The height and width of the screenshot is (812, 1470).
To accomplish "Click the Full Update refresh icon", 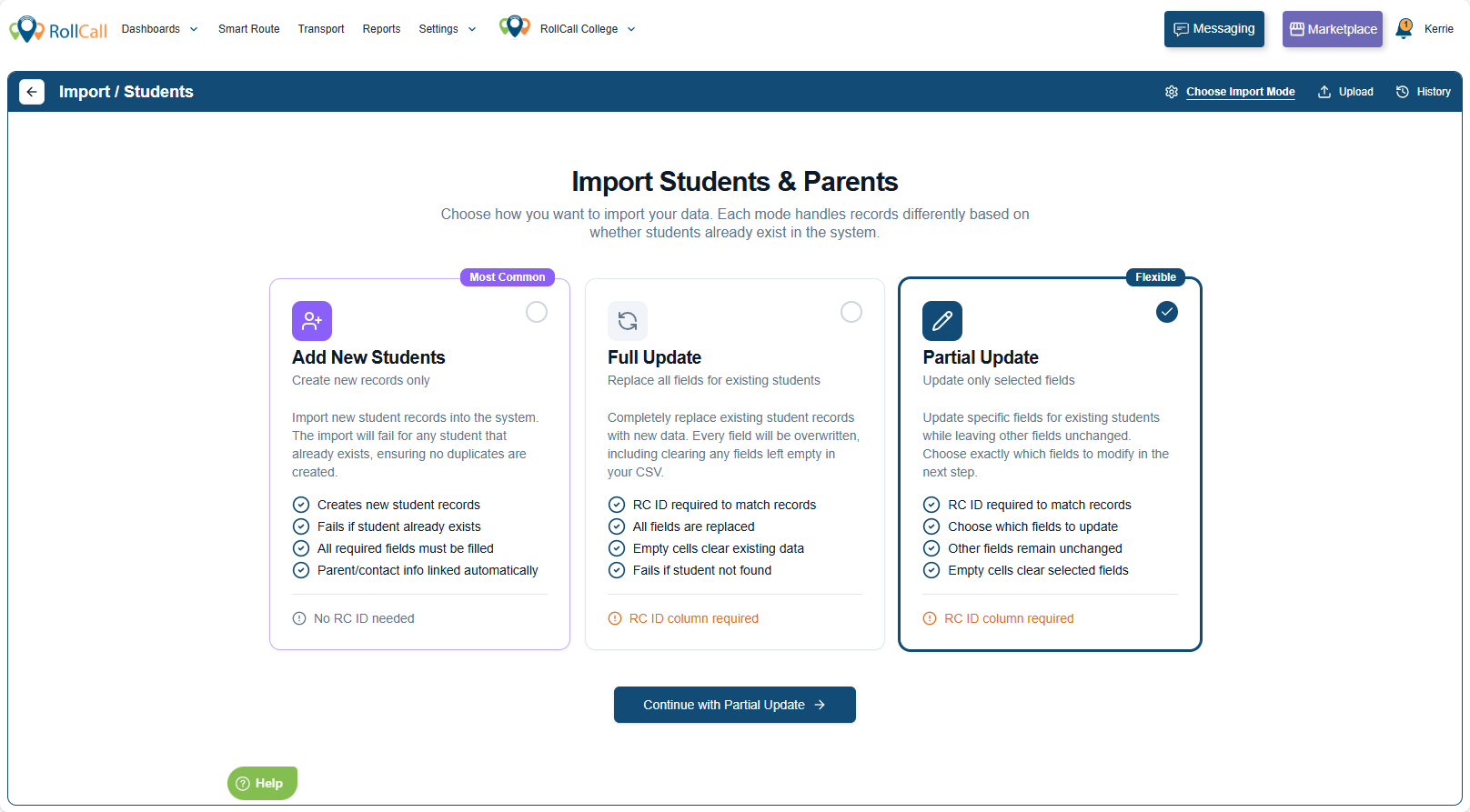I will point(628,321).
